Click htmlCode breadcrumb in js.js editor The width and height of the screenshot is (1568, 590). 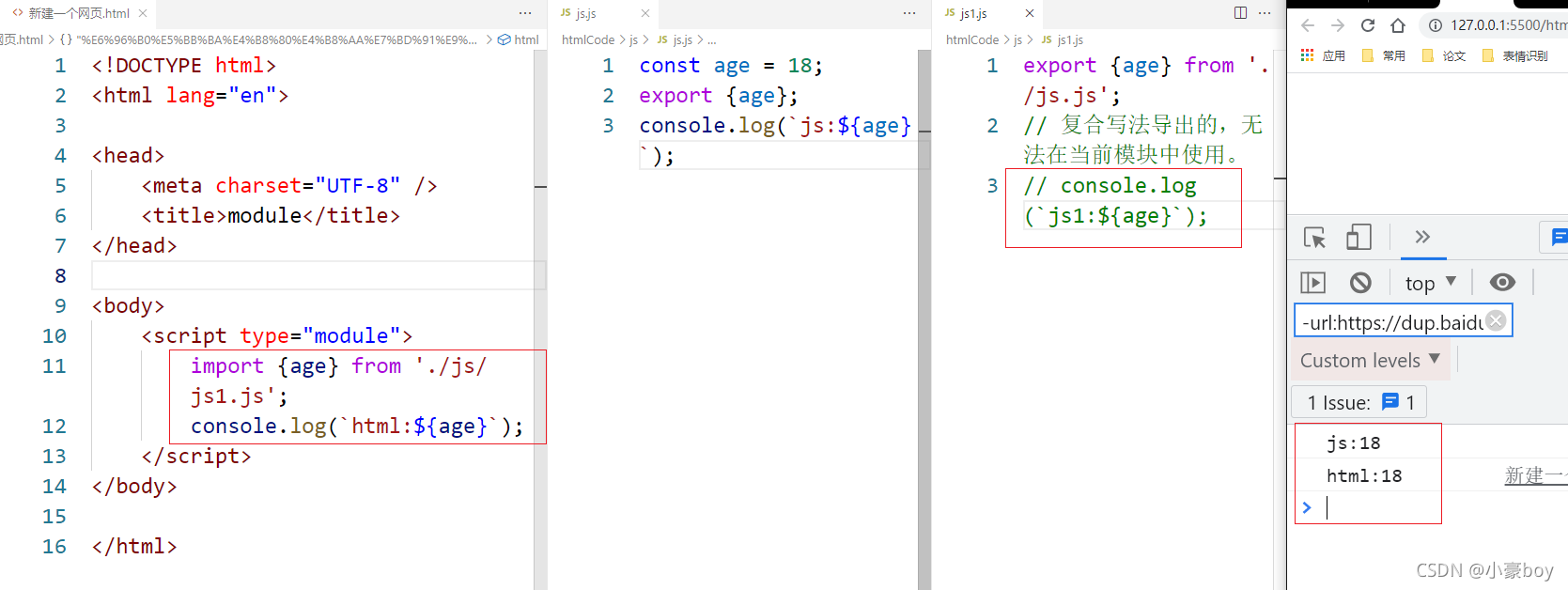[x=588, y=39]
